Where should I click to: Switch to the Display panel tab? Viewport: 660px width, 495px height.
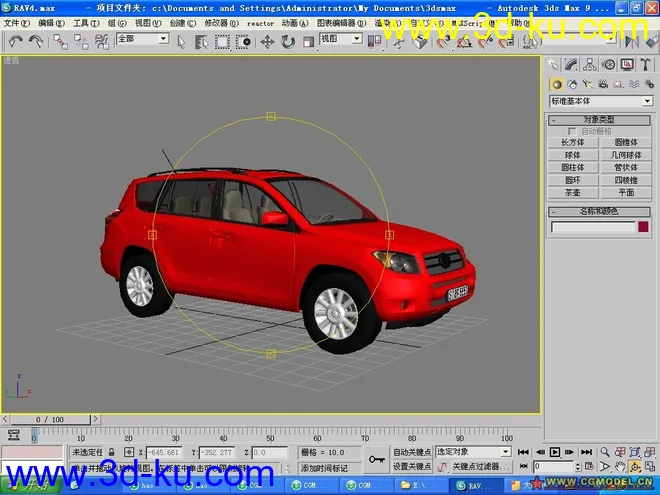pyautogui.click(x=627, y=64)
